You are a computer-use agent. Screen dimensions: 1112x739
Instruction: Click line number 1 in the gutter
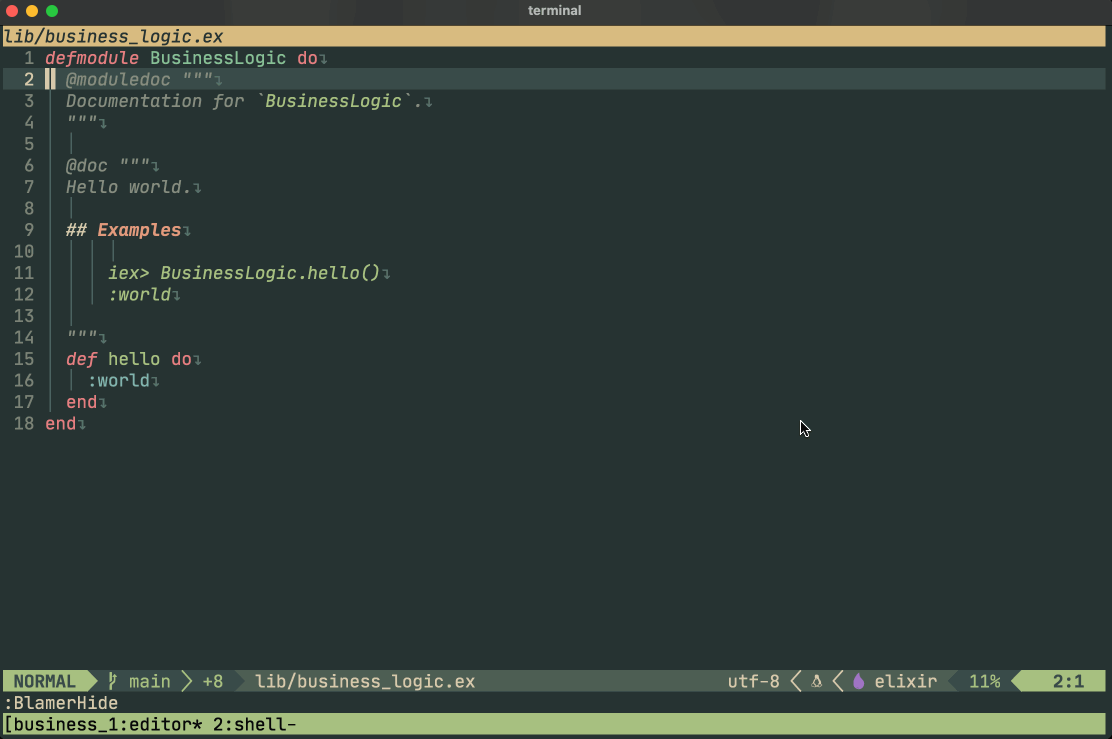(29, 58)
